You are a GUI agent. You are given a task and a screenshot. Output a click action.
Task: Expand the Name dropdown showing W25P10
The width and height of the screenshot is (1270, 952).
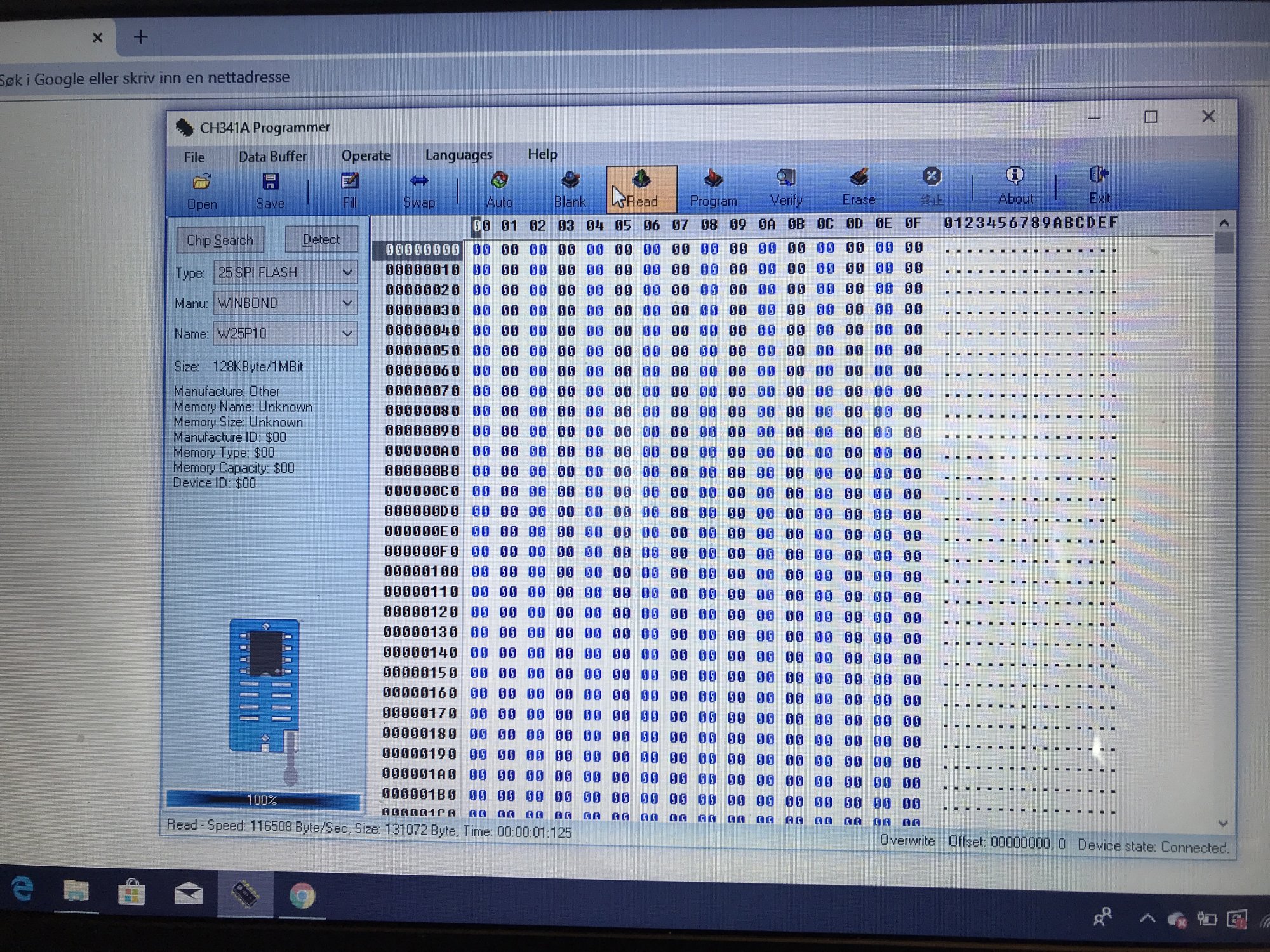click(347, 333)
